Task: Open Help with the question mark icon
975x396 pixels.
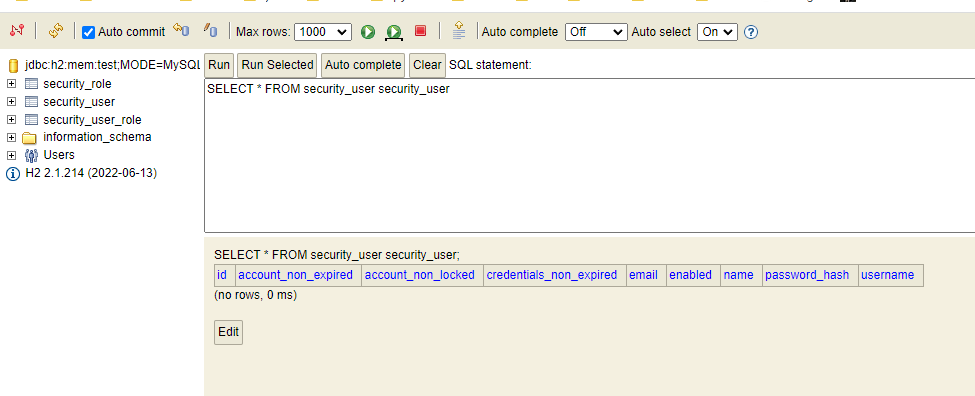Action: click(751, 32)
